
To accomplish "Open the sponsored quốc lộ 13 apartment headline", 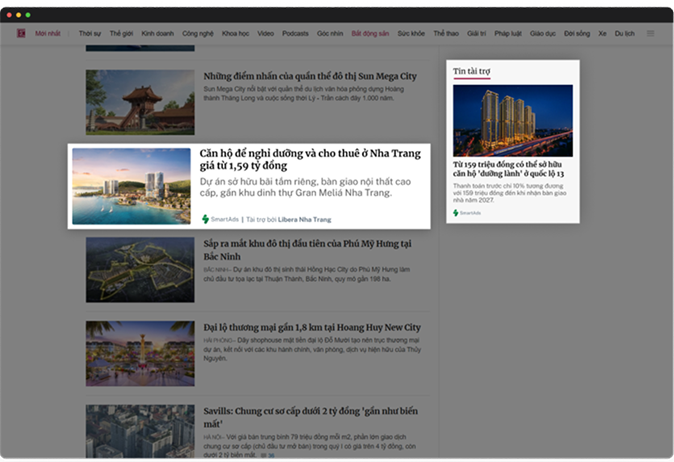I will point(508,169).
